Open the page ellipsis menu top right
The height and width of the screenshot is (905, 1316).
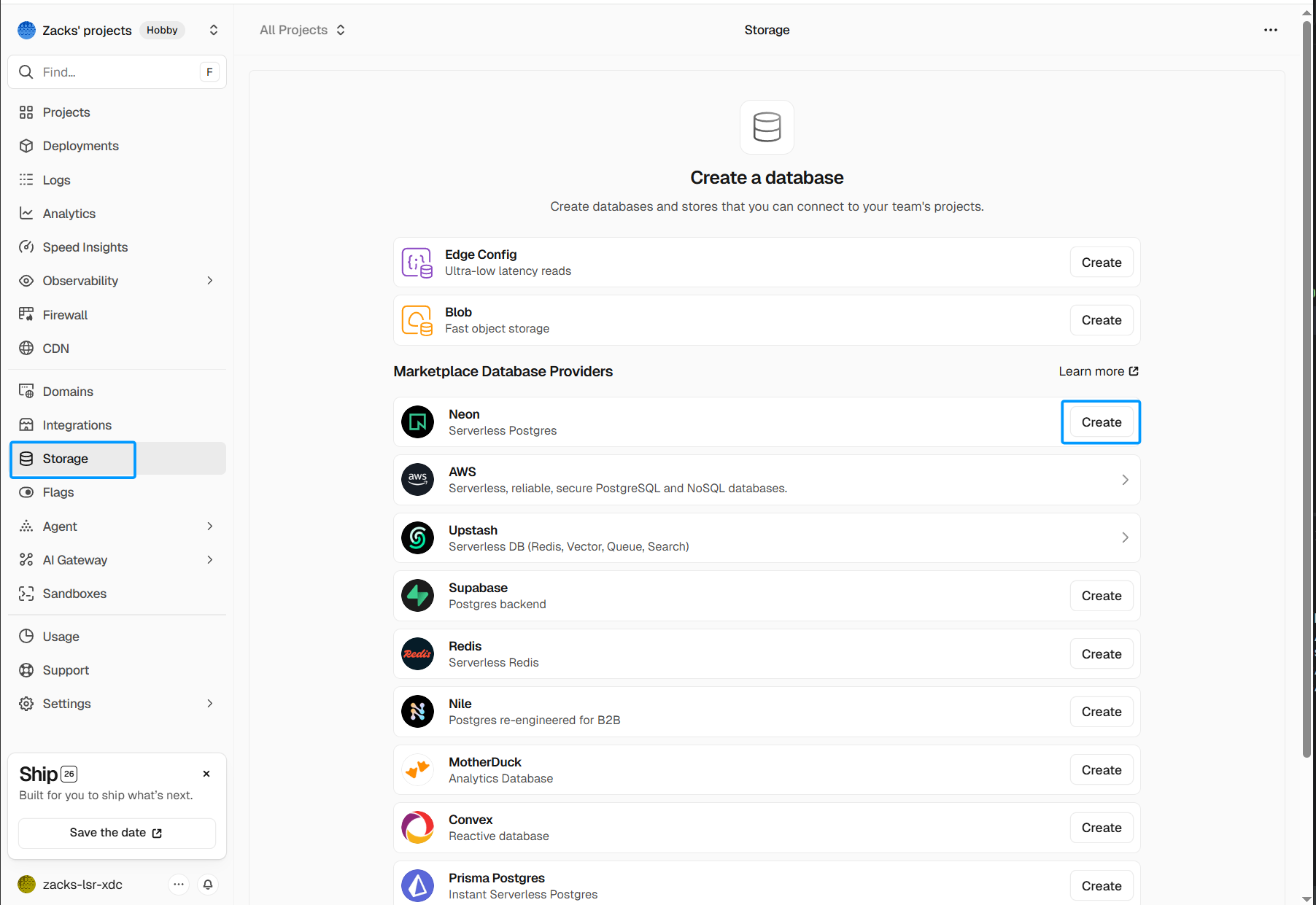1271,30
